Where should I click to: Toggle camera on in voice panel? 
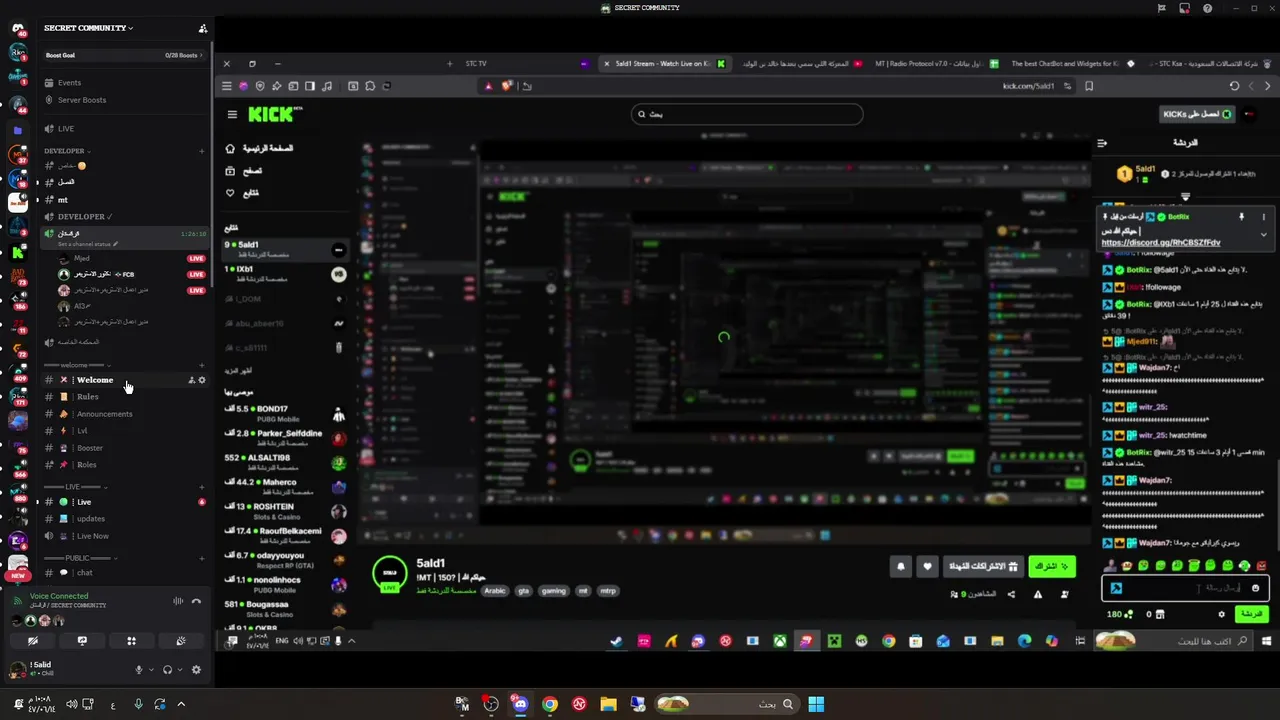[33, 641]
